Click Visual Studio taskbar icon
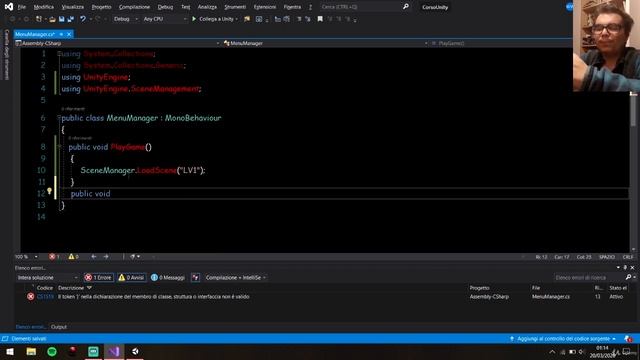The image size is (640, 360). click(114, 351)
